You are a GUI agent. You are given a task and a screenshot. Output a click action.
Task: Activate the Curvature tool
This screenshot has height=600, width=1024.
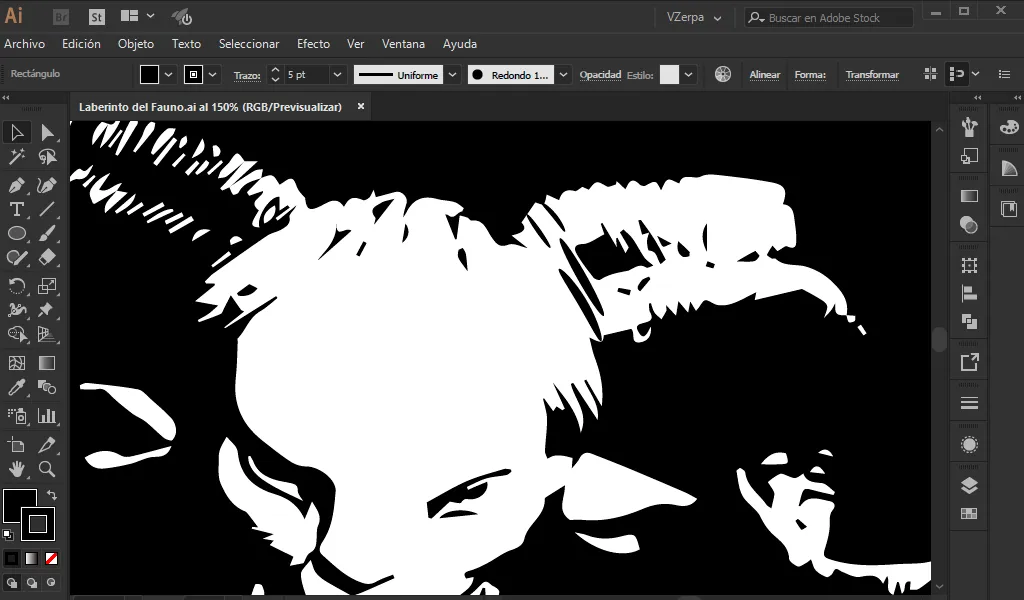47,185
